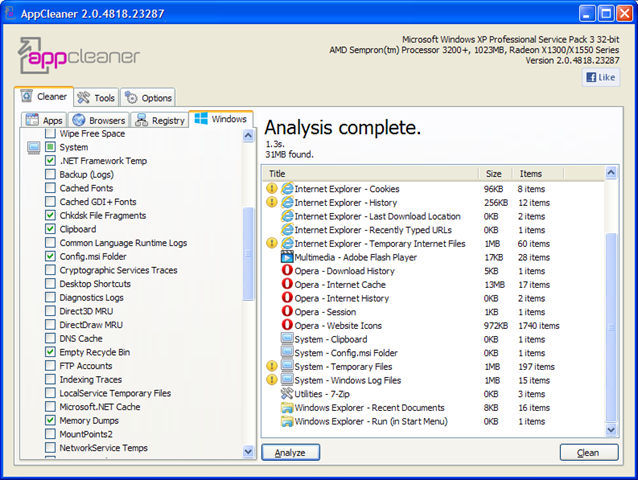The width and height of the screenshot is (638, 480).
Task: Click the left list scrollbar thumb
Action: coord(248,254)
